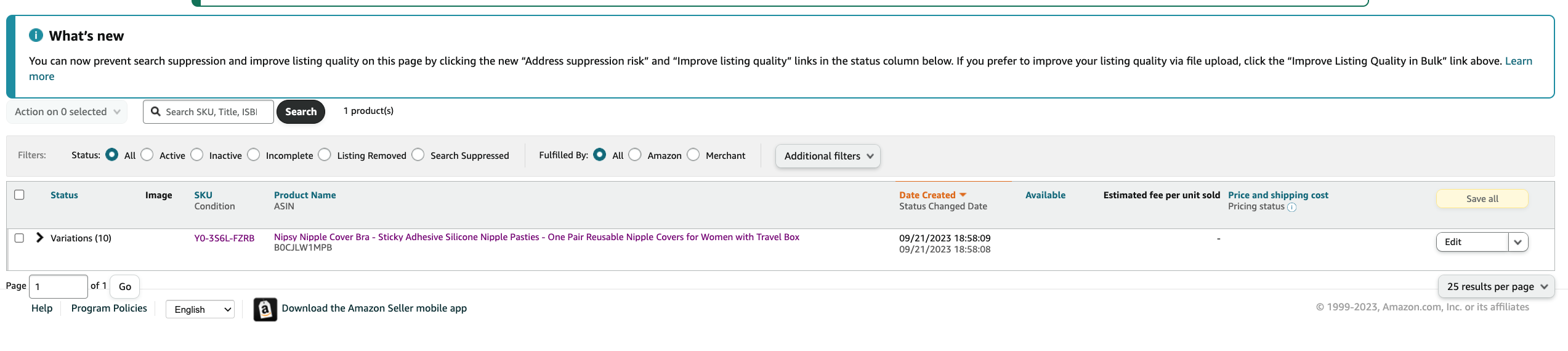Tick the checkbox for the Variations row

[x=19, y=238]
